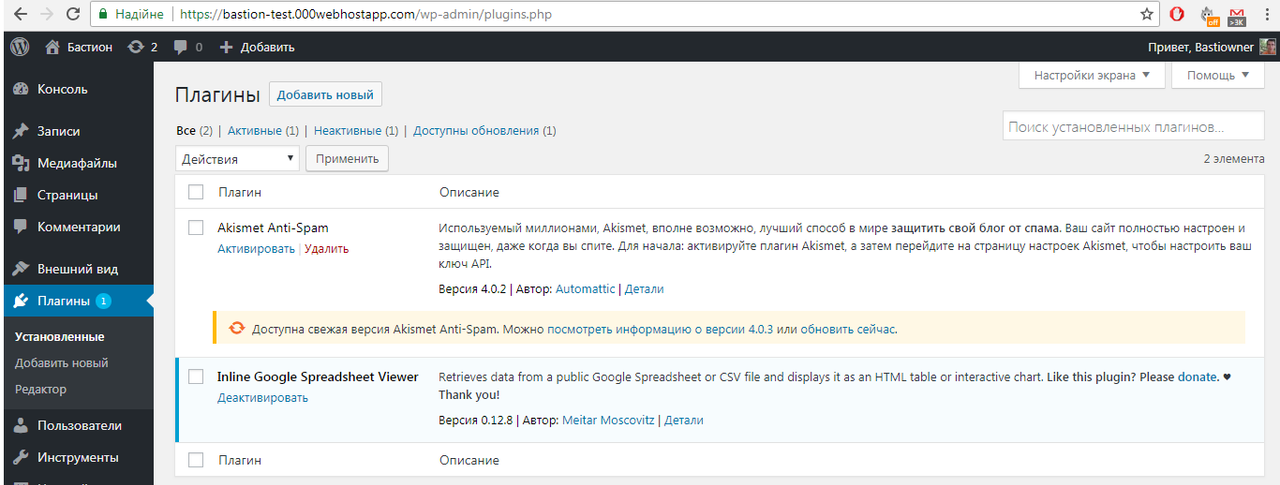The width and height of the screenshot is (1280, 485).
Task: Open the Редактор submenu item
Action: point(41,389)
